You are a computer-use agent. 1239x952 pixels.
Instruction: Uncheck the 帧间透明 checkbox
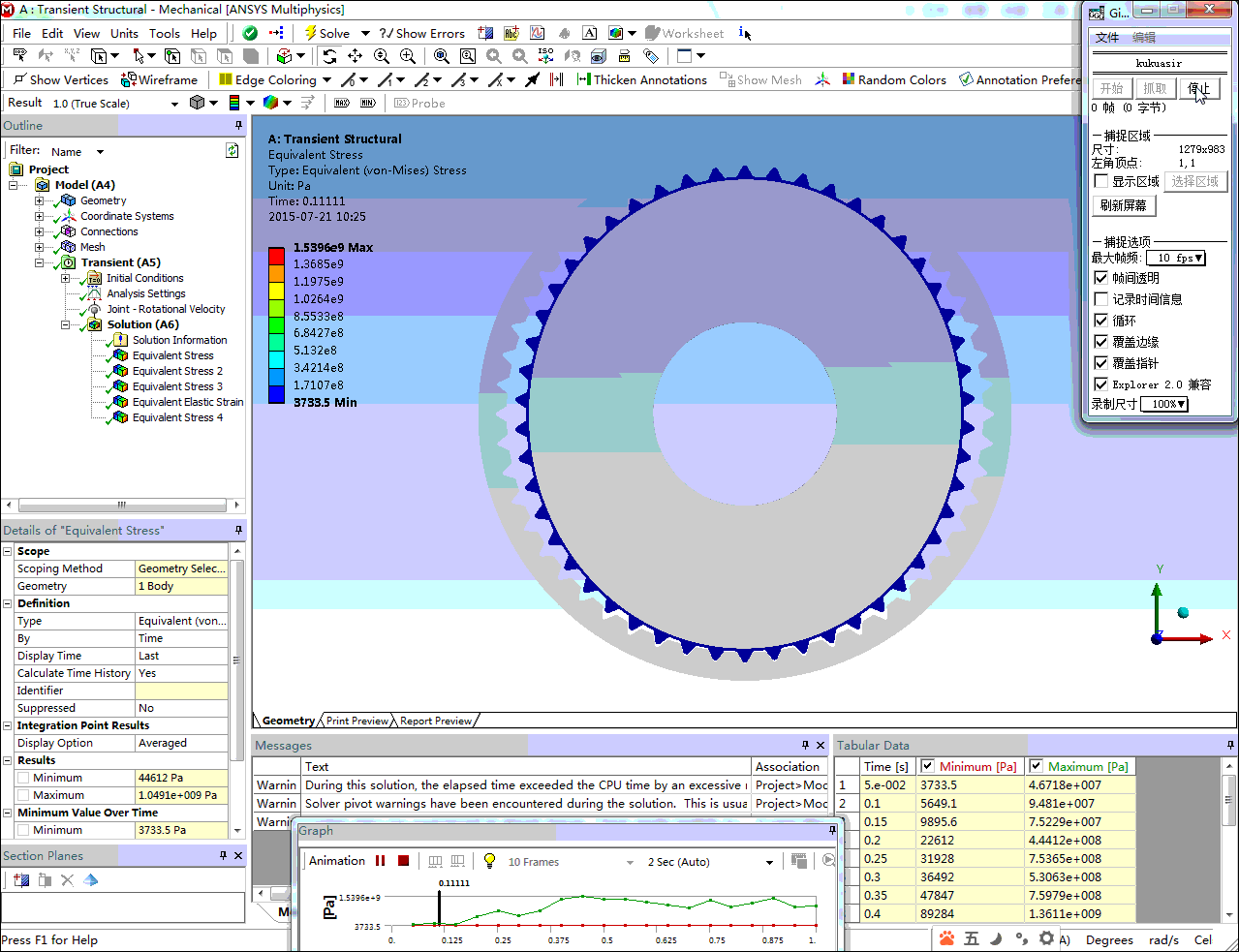(1100, 278)
